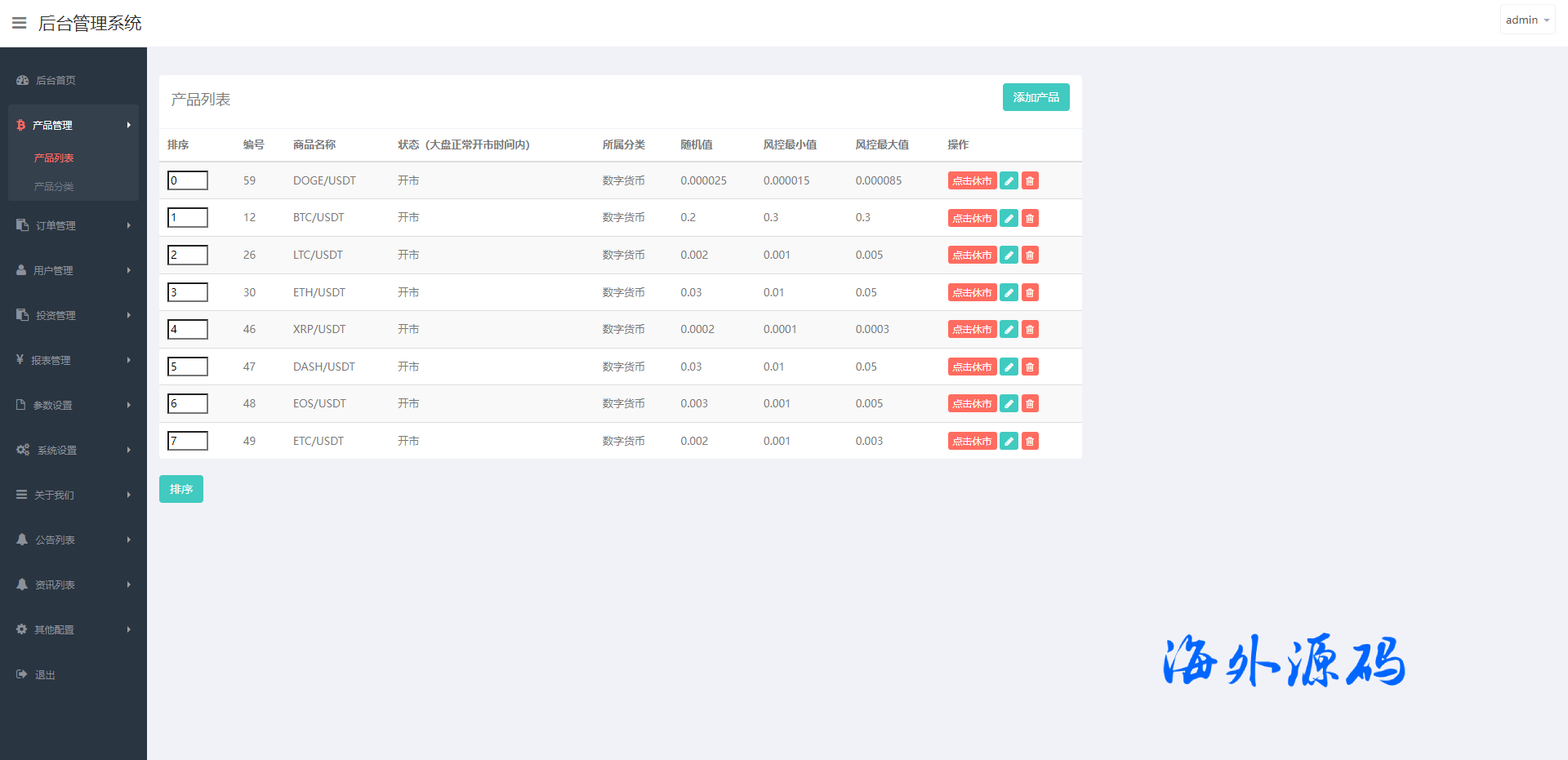Screen dimensions: 1568x760
Task: Click the exit icon beside 退出
Action: pyautogui.click(x=22, y=674)
